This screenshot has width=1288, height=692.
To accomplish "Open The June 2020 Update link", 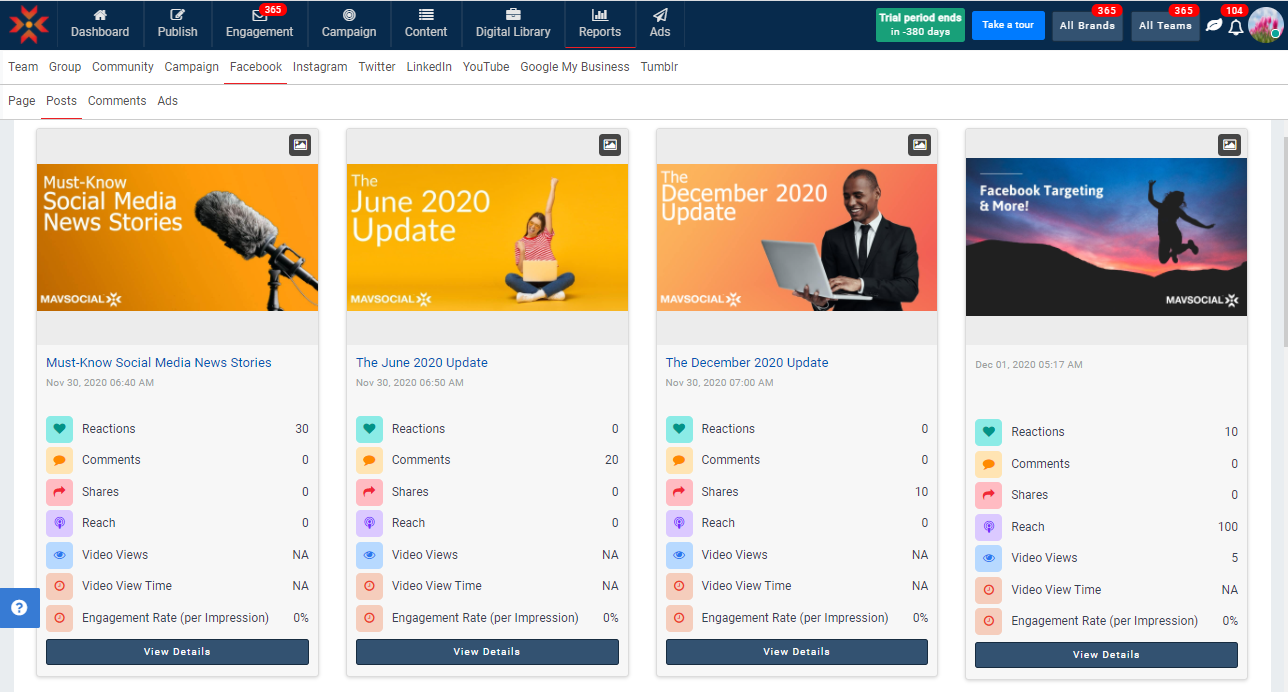I will [x=422, y=363].
